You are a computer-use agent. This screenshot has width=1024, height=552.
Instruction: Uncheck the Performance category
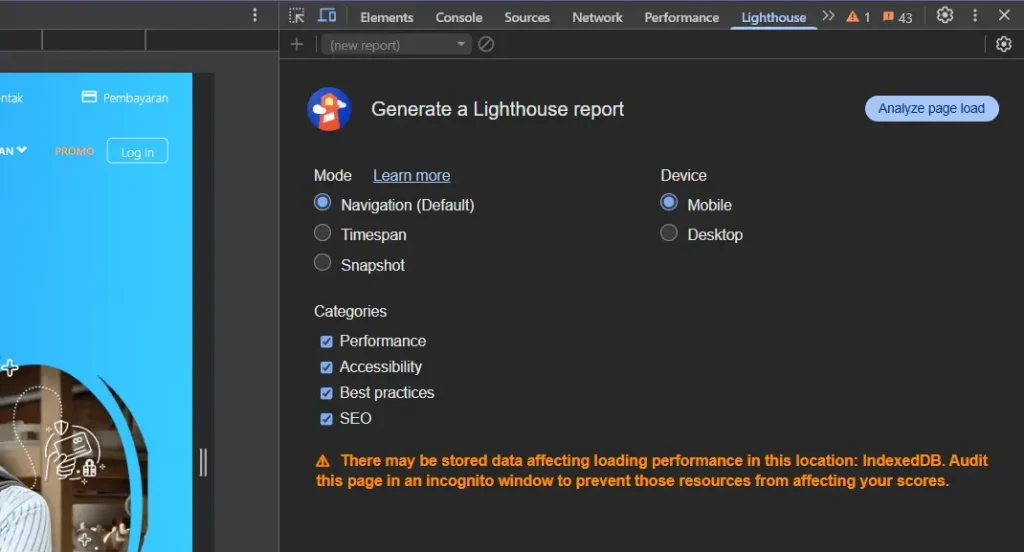[327, 342]
